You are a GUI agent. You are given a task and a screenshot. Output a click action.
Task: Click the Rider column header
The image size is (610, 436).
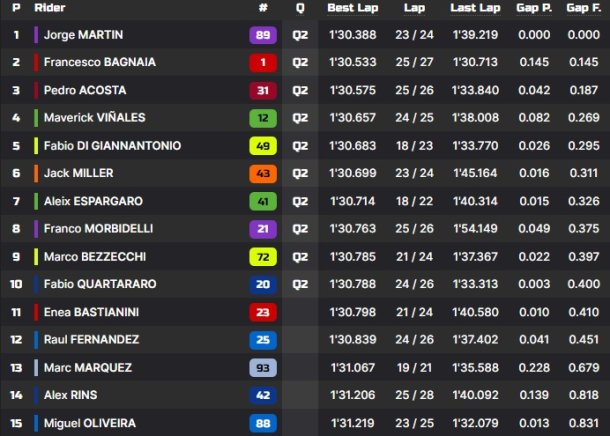coord(50,8)
